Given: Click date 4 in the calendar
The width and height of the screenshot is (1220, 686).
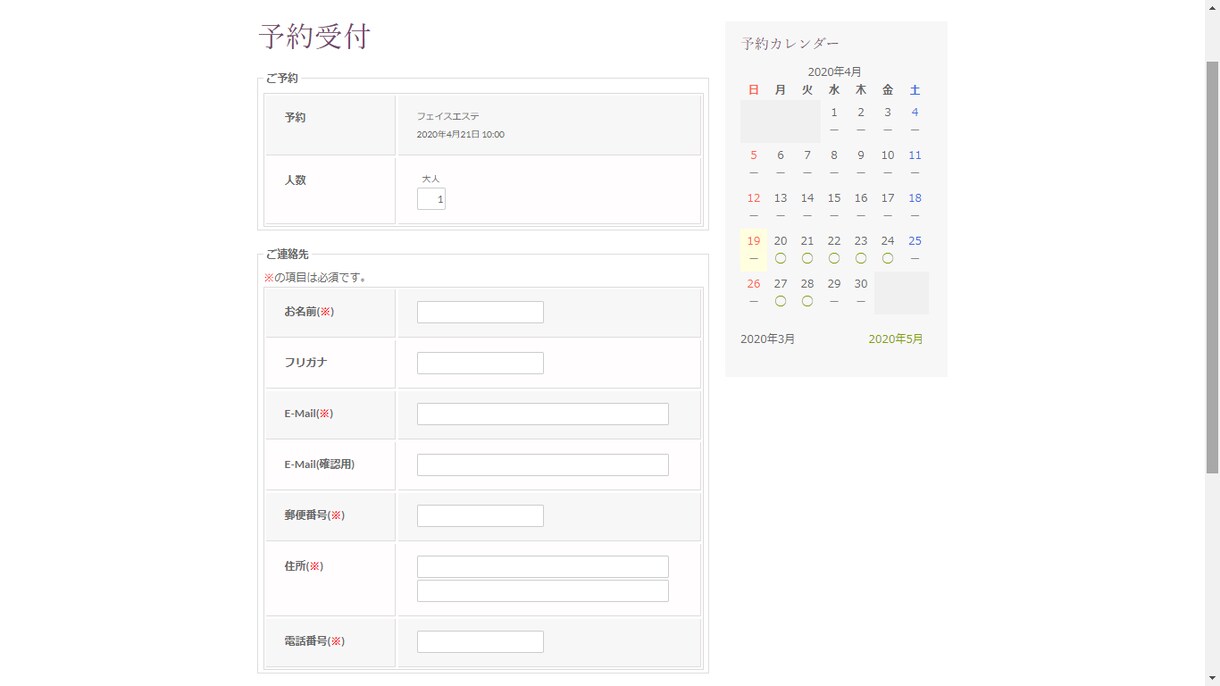Looking at the screenshot, I should 915,112.
